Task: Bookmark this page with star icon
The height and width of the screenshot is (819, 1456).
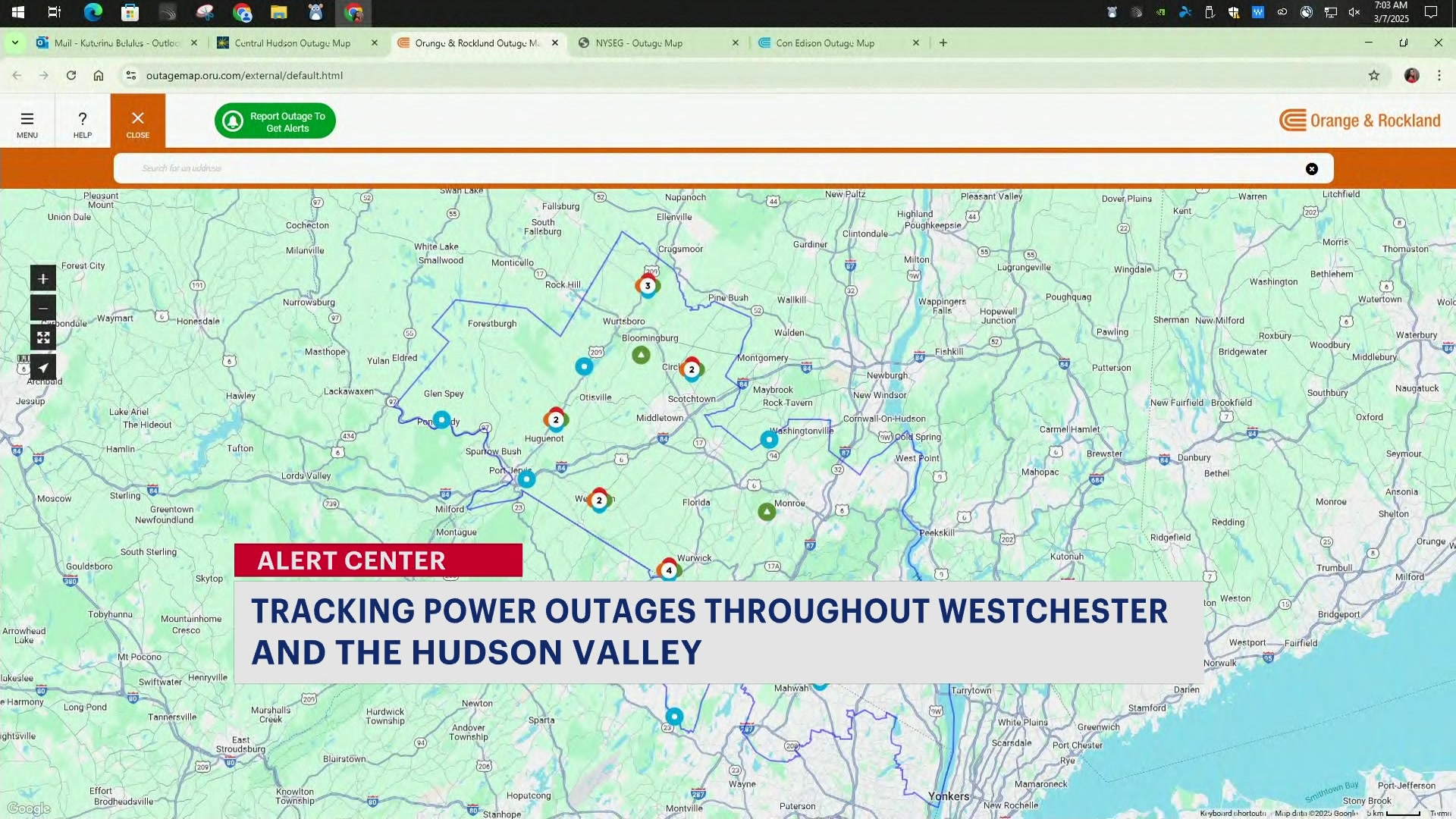Action: coord(1374,75)
